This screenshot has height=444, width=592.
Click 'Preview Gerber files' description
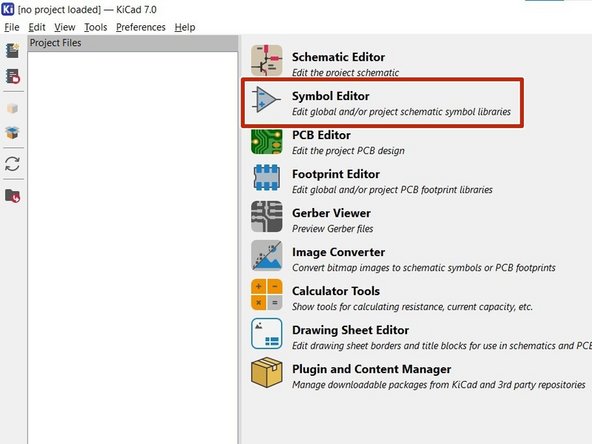coord(333,229)
